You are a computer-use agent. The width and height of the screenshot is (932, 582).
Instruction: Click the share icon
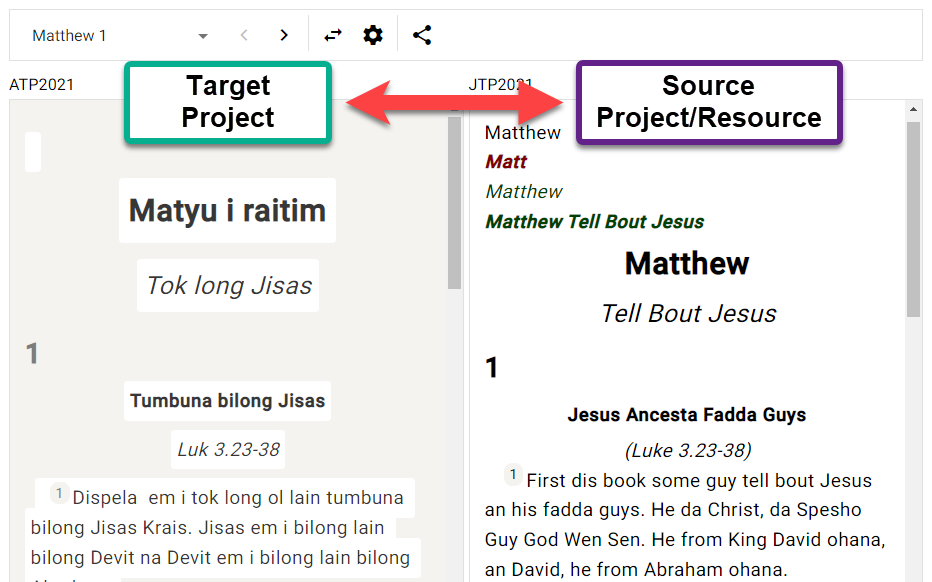pyautogui.click(x=422, y=36)
